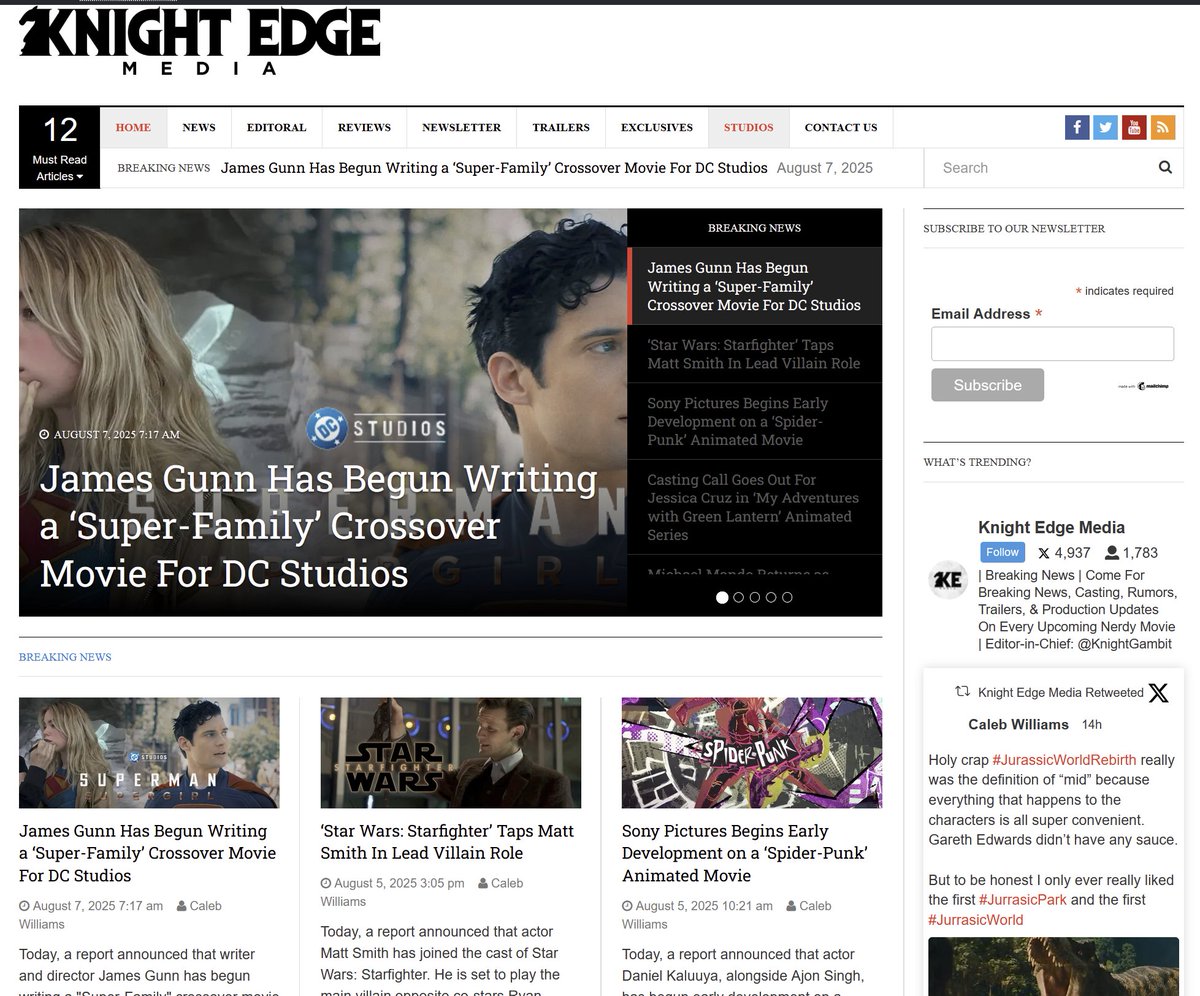The height and width of the screenshot is (996, 1200).
Task: Select the fifth slider pagination dot
Action: pos(787,597)
